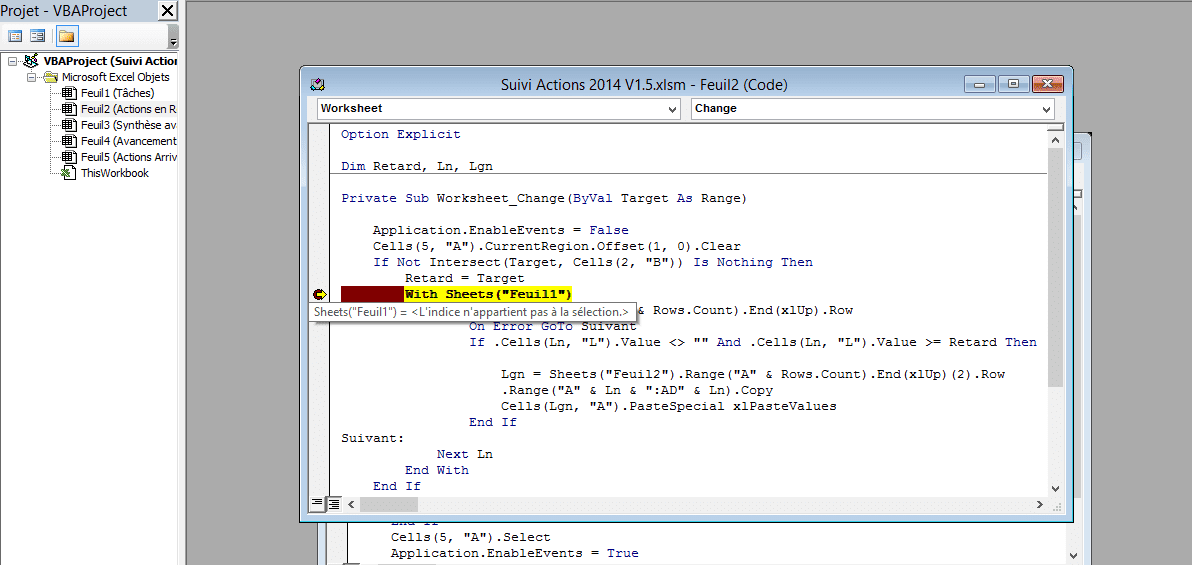Click the yellow execution arrow in margin
The image size is (1192, 565).
(319, 294)
